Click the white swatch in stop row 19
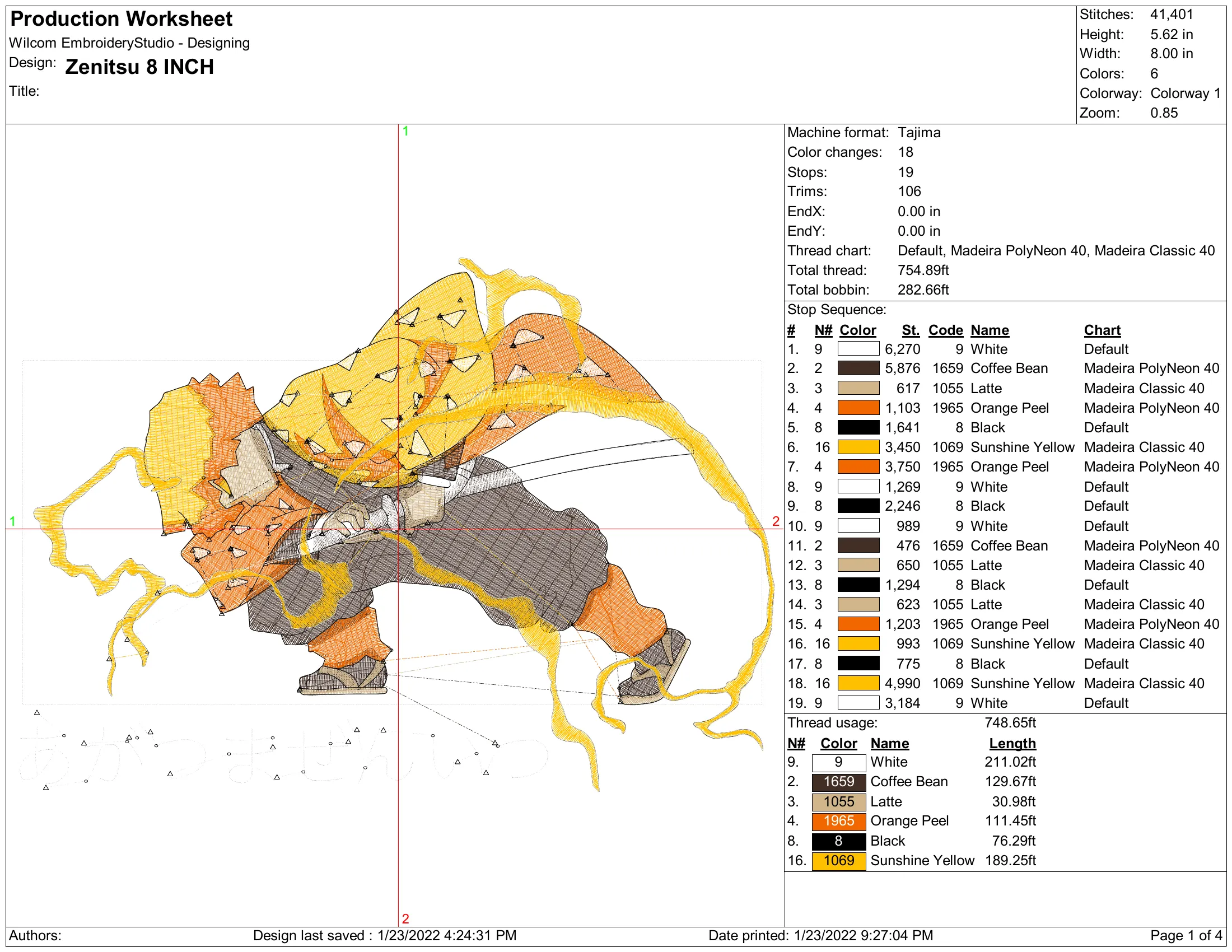Image resolution: width=1232 pixels, height=952 pixels. pyautogui.click(x=858, y=703)
